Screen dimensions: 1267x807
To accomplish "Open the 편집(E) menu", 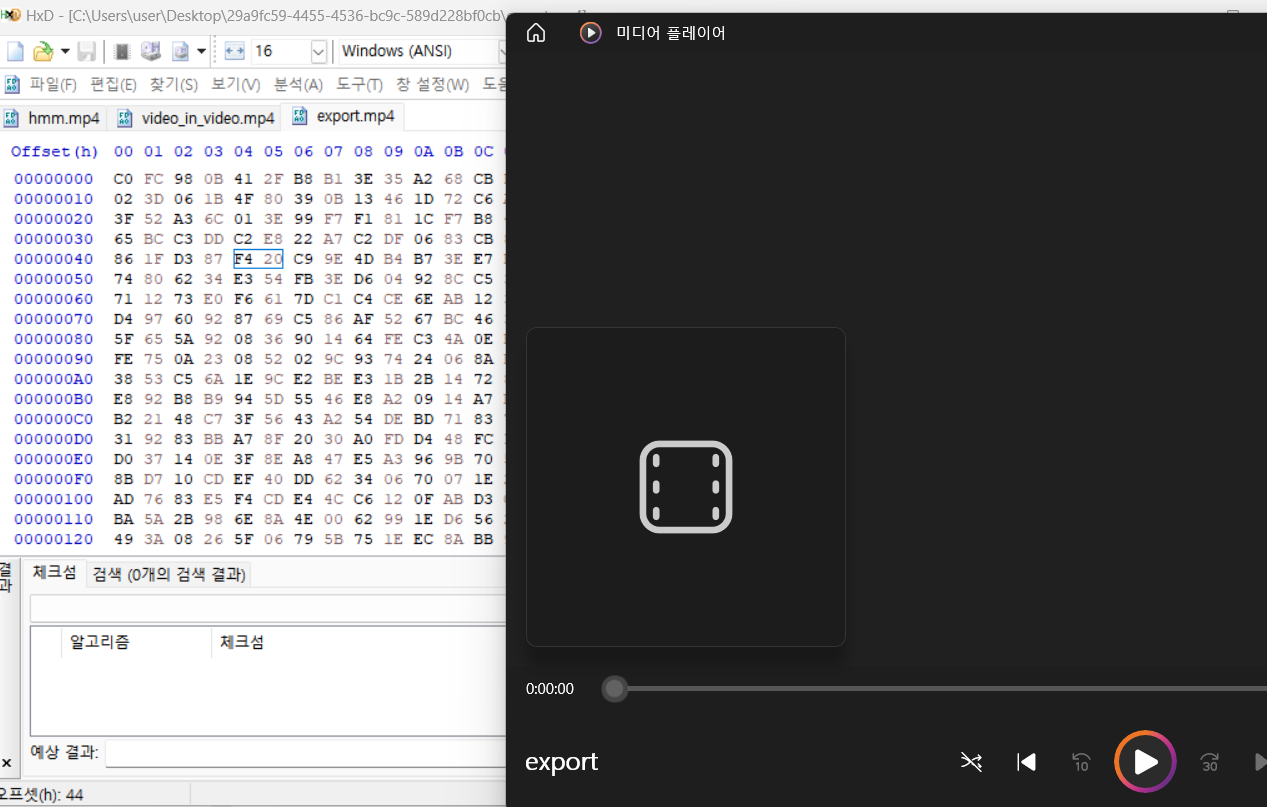I will [x=113, y=84].
